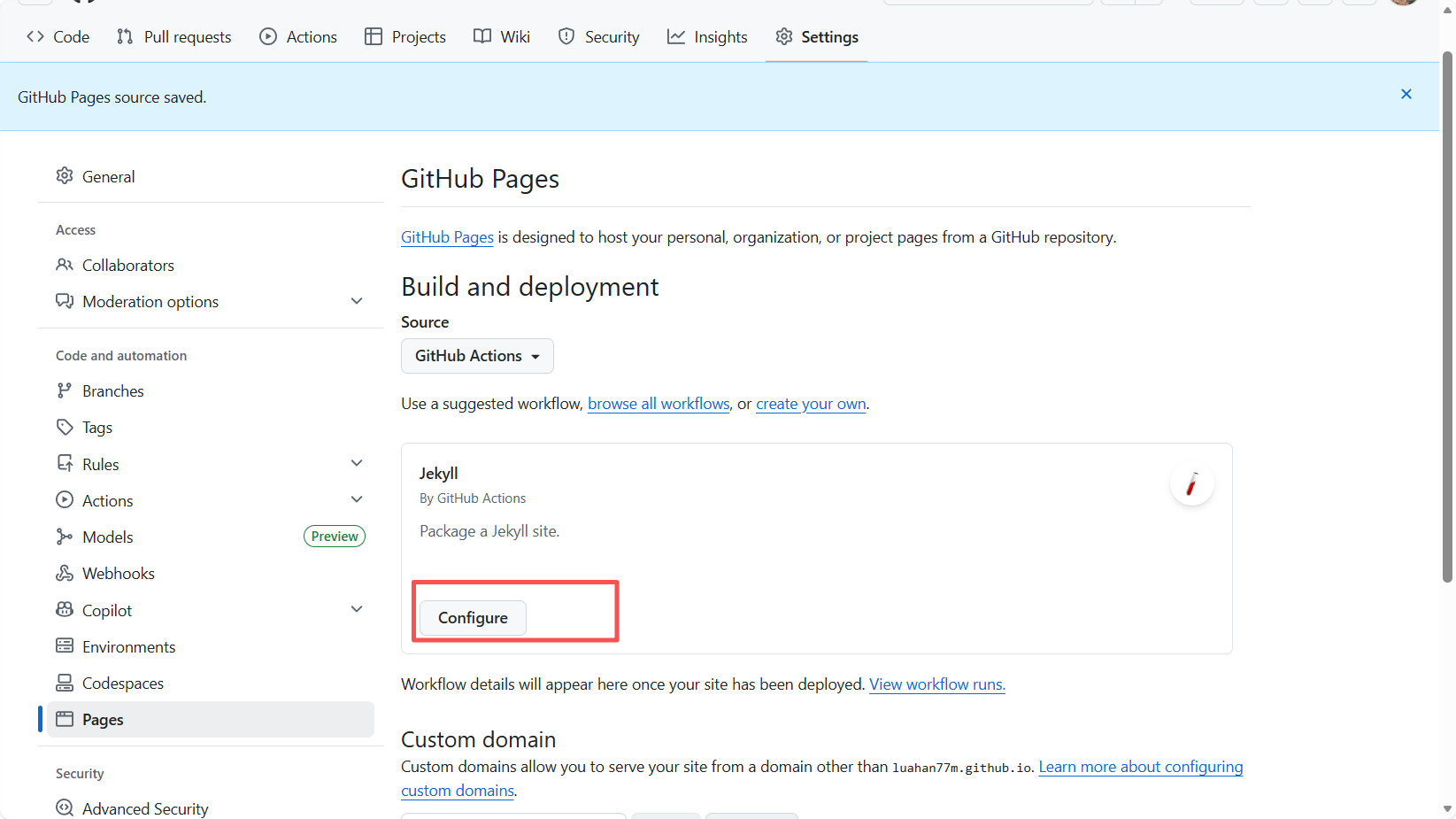Go to Collaborators settings
The height and width of the screenshot is (819, 1456).
point(127,266)
